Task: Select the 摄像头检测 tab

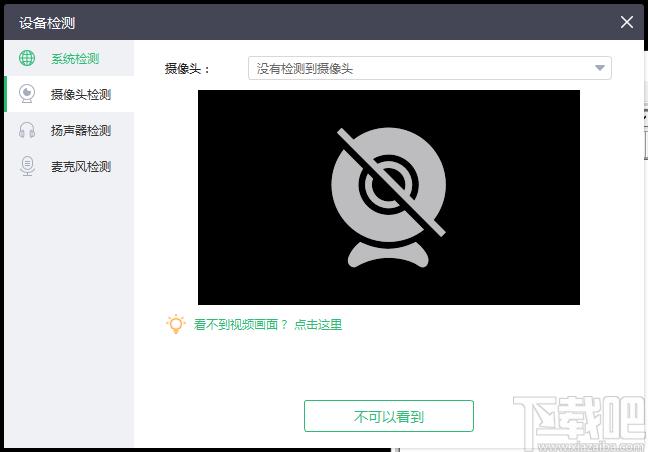Action: 69,94
